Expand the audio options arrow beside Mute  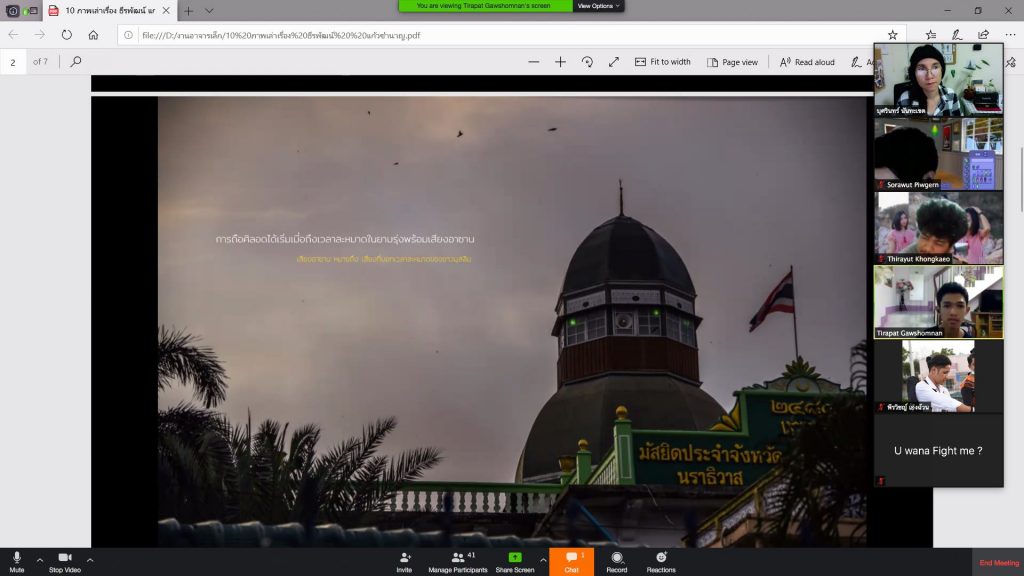coord(40,559)
